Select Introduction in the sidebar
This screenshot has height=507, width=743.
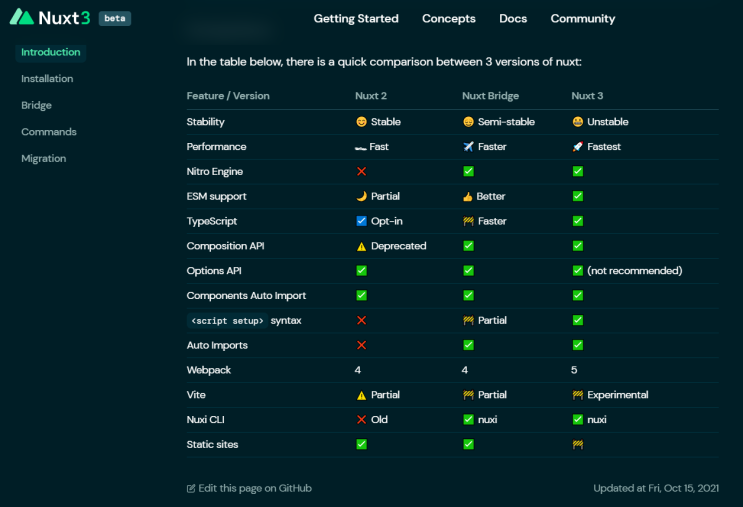coord(51,52)
